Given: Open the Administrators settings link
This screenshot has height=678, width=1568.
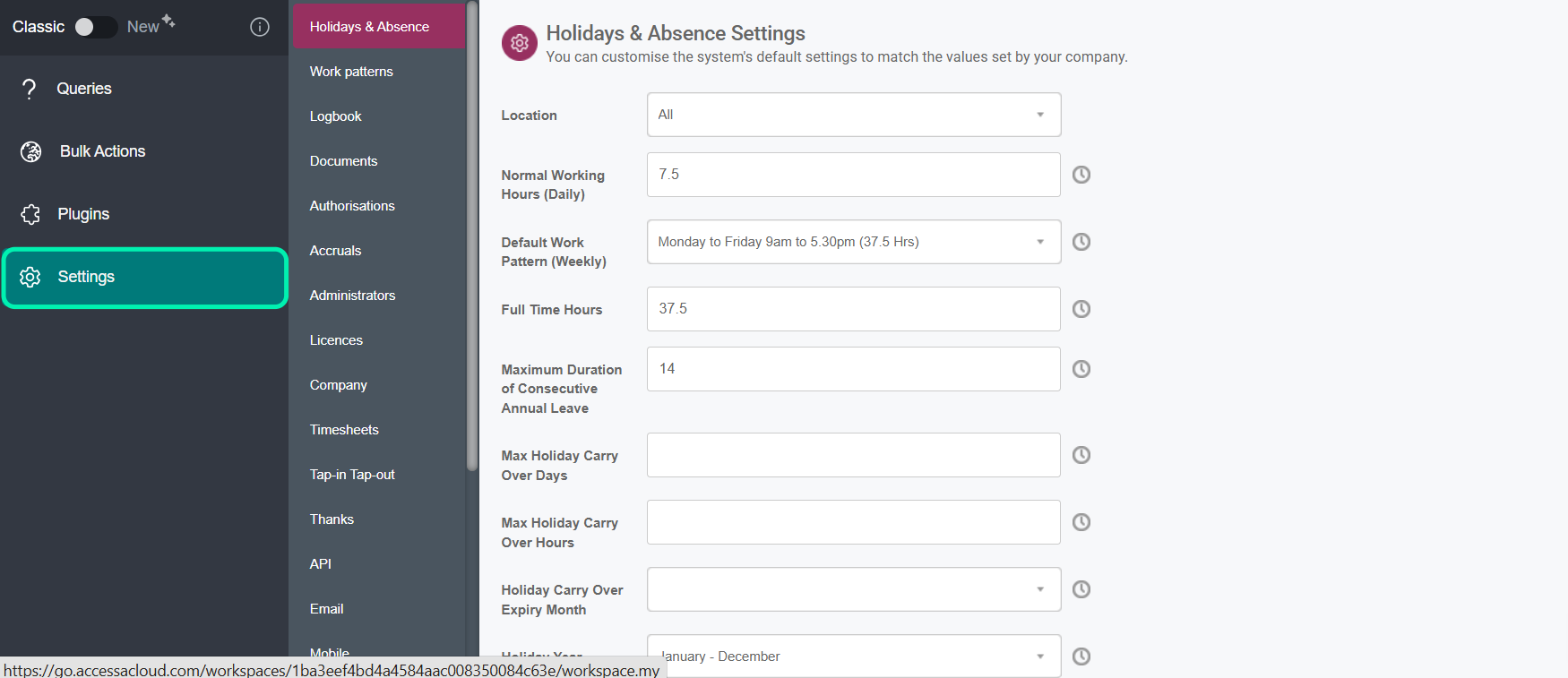Looking at the screenshot, I should tap(352, 296).
